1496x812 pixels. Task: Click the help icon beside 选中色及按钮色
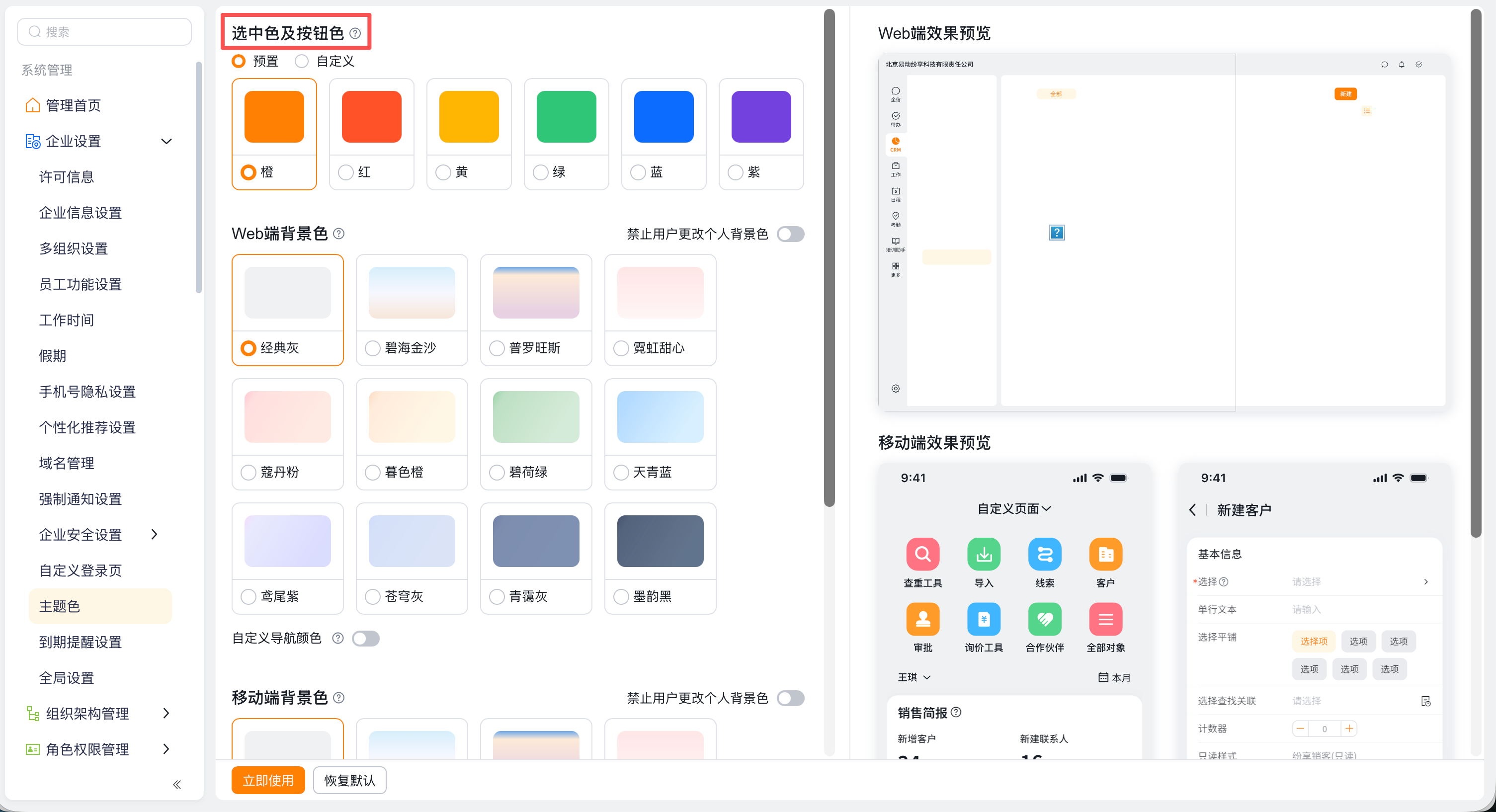355,34
